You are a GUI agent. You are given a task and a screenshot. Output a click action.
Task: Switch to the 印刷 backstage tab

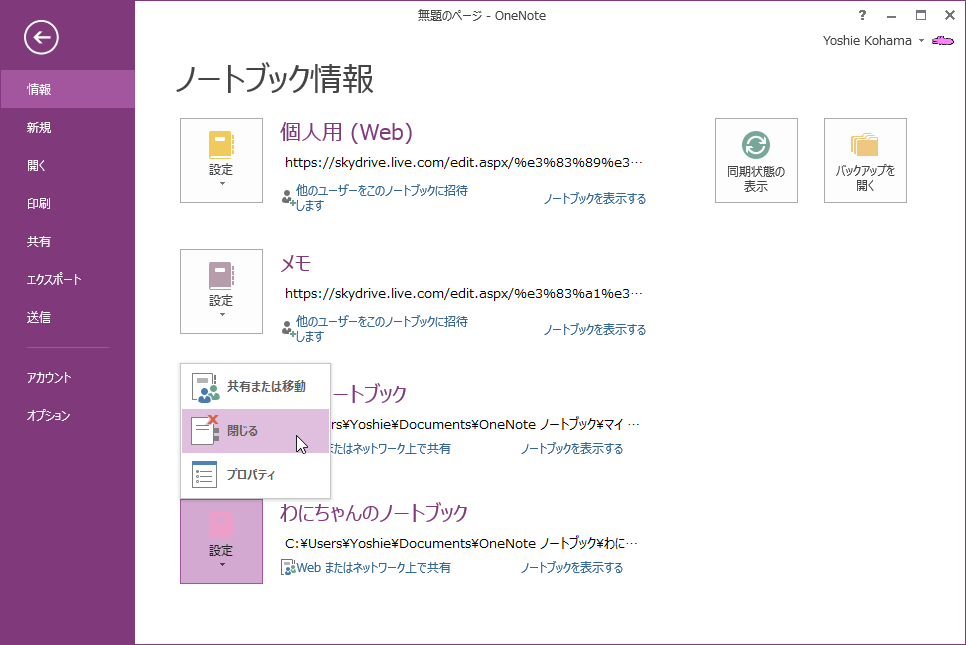(39, 203)
